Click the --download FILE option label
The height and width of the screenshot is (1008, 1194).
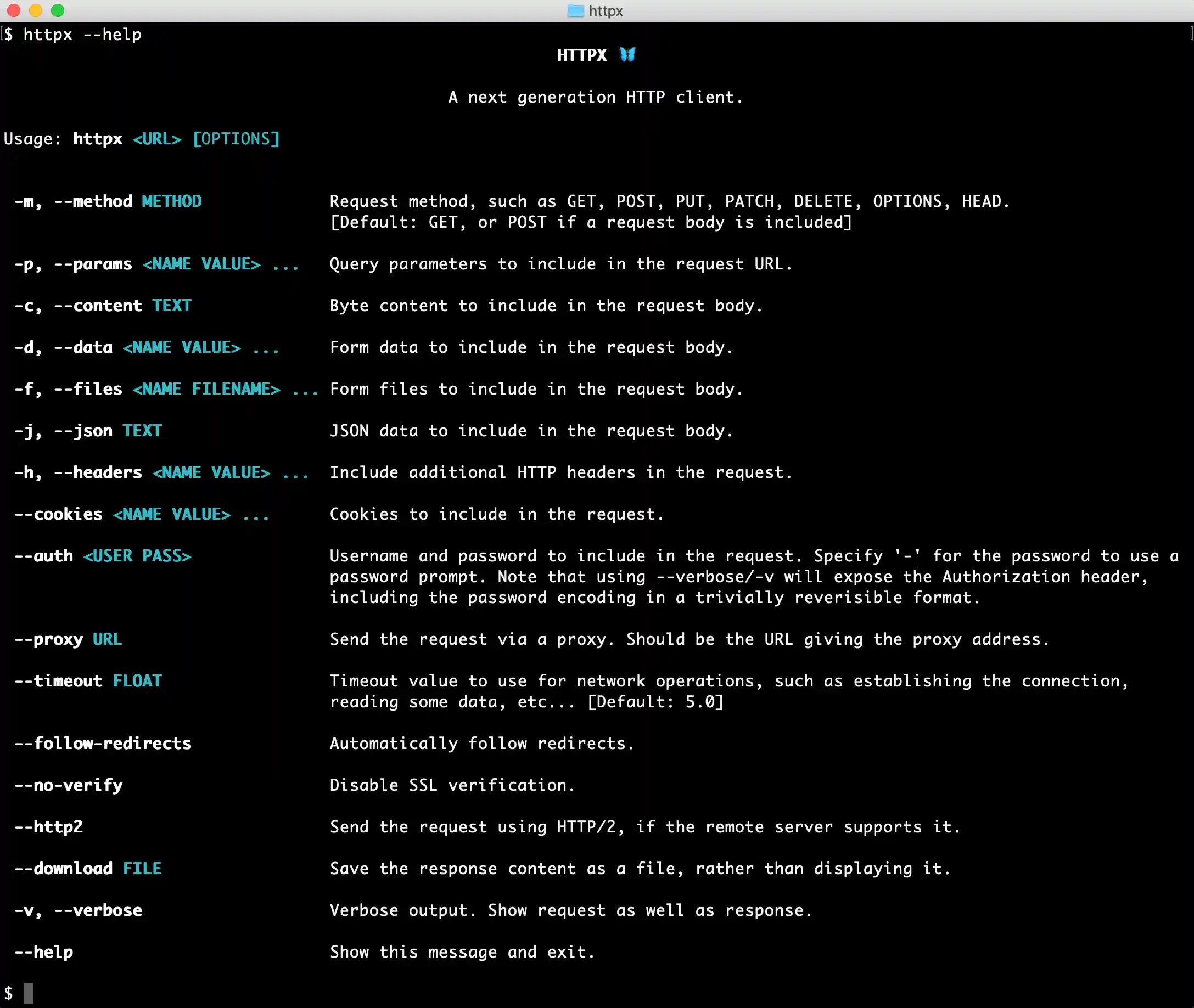click(87, 868)
